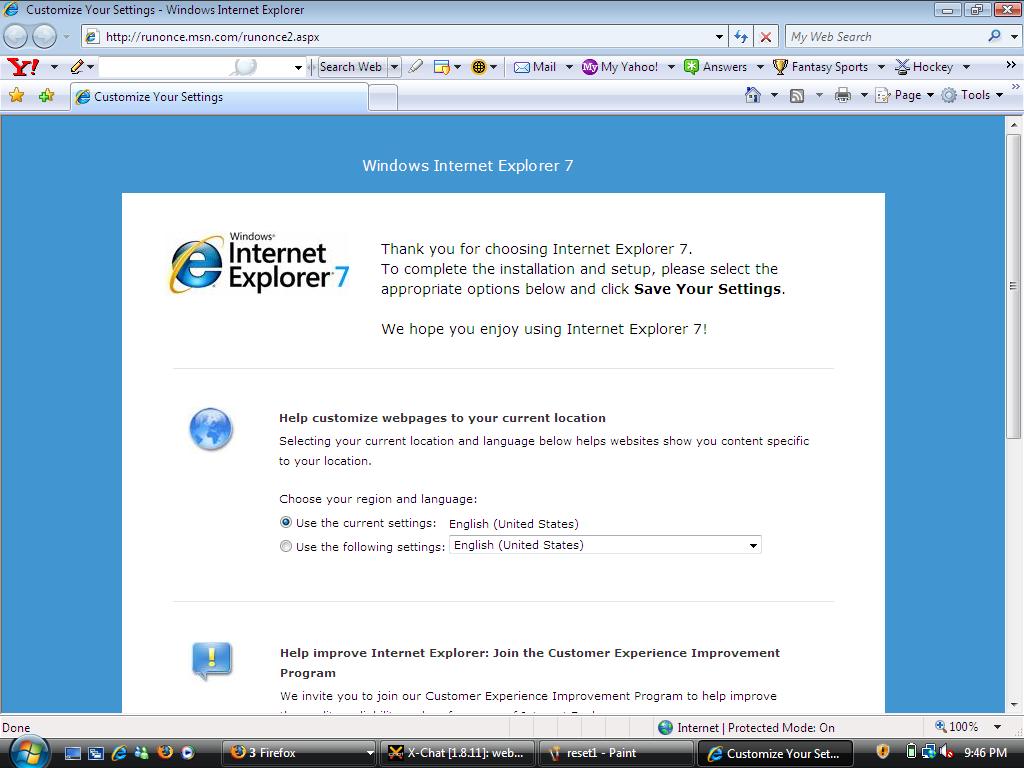The height and width of the screenshot is (768, 1024).
Task: Switch to X-Chat taskbar window
Action: pos(457,753)
